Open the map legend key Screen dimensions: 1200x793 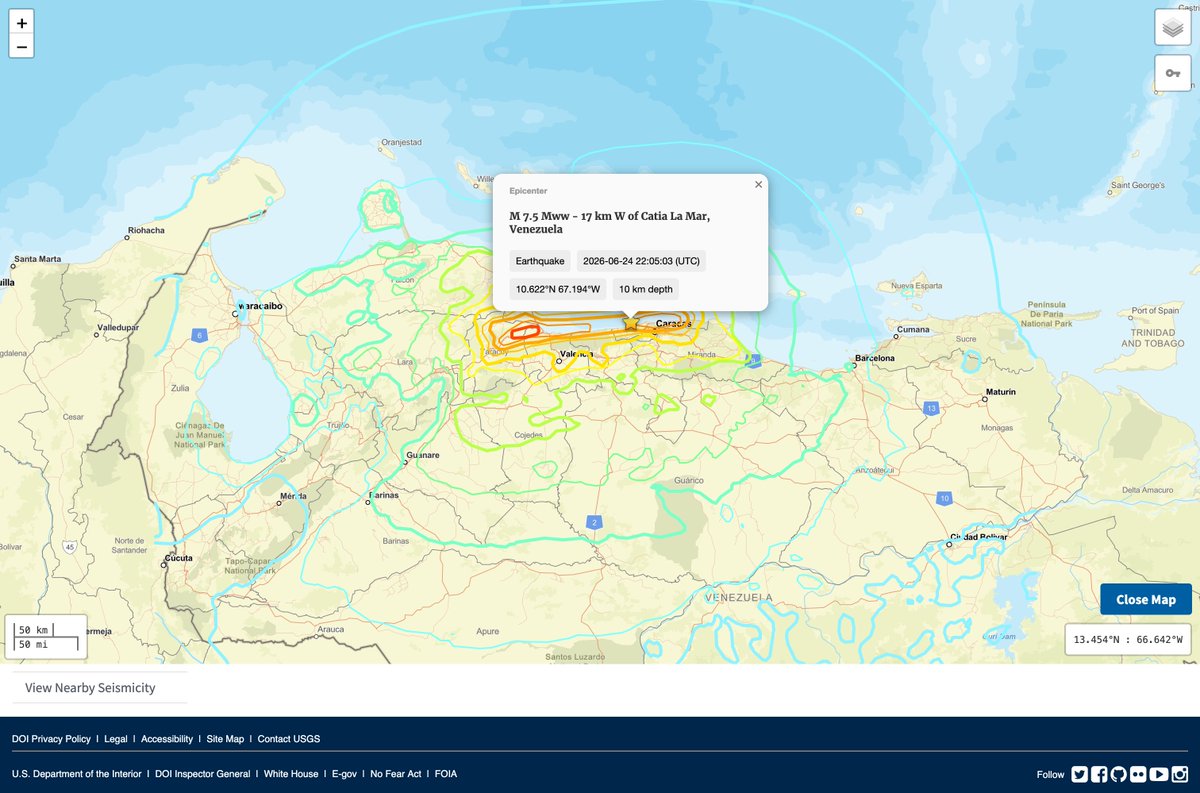[1172, 74]
